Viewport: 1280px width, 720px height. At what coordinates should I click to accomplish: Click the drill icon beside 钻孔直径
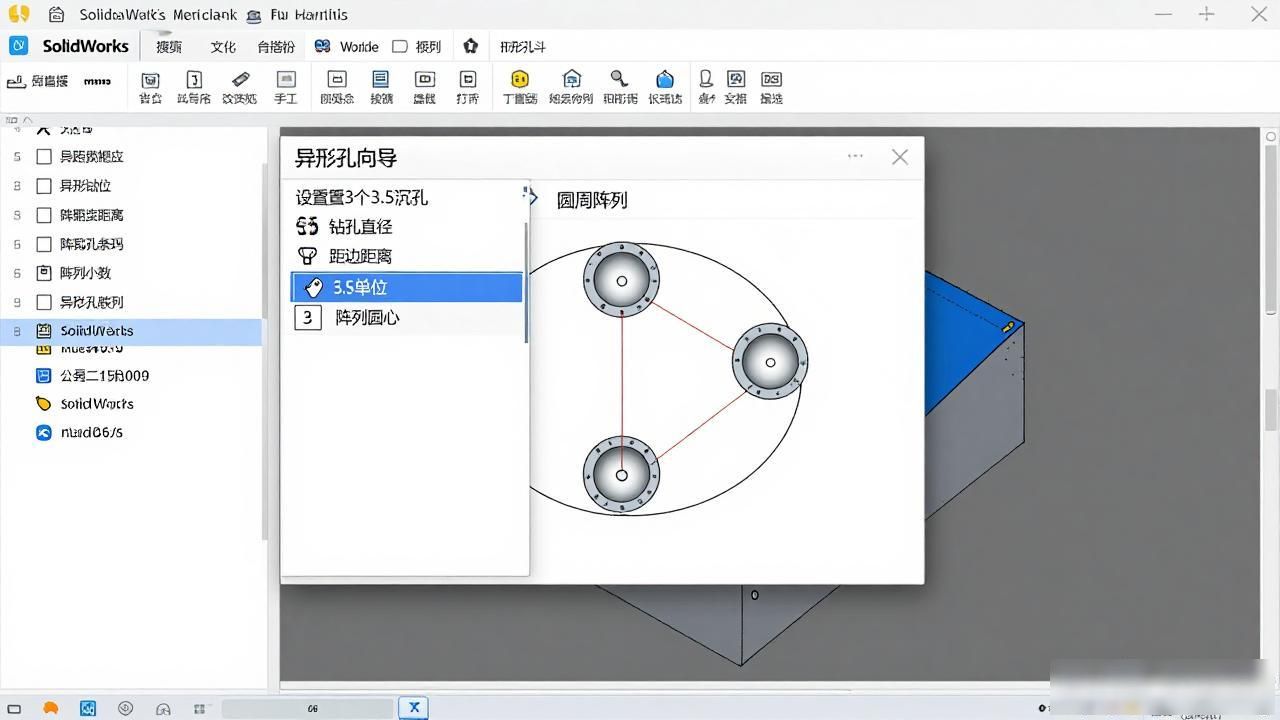click(307, 227)
